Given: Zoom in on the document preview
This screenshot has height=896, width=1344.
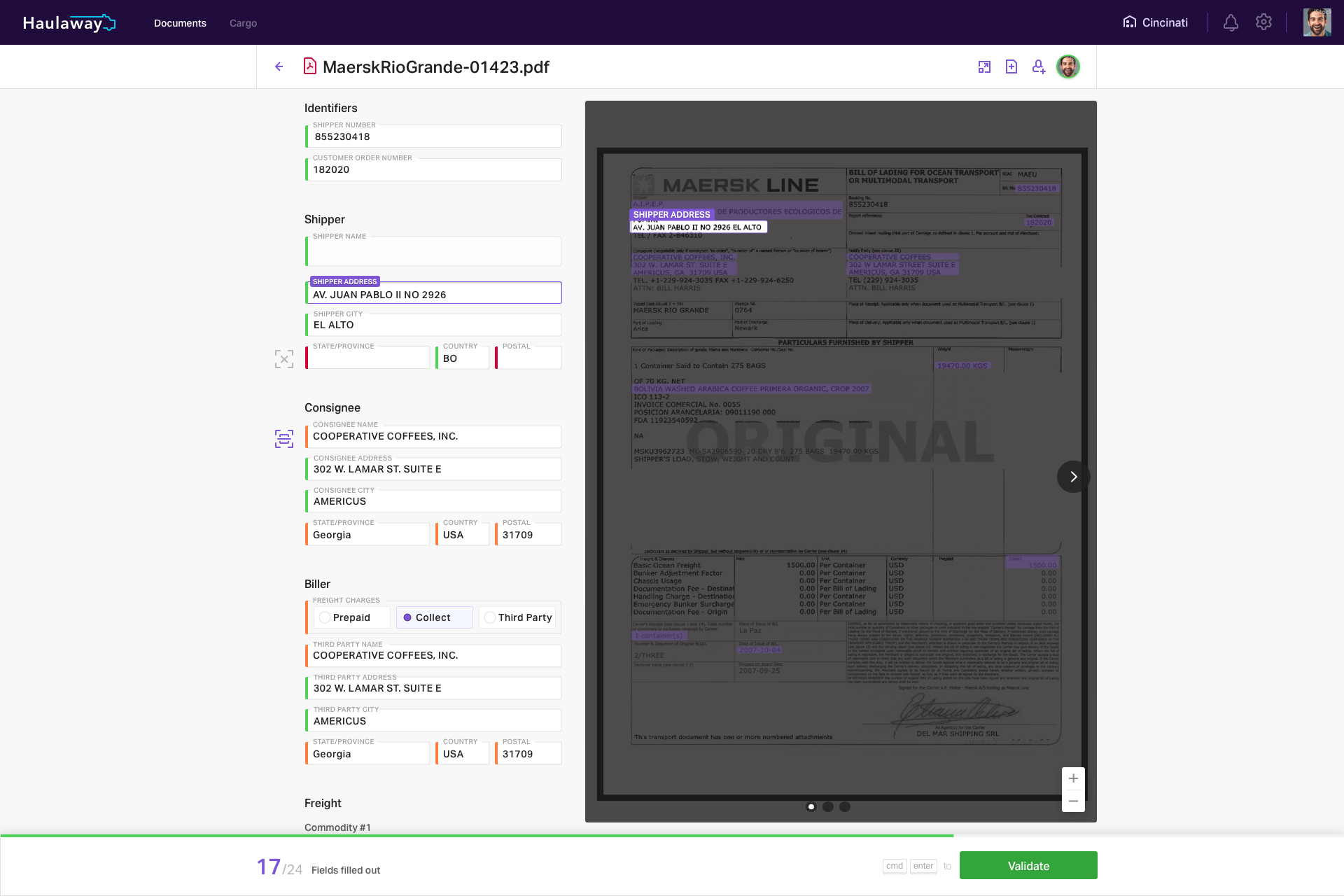Looking at the screenshot, I should point(1073,778).
